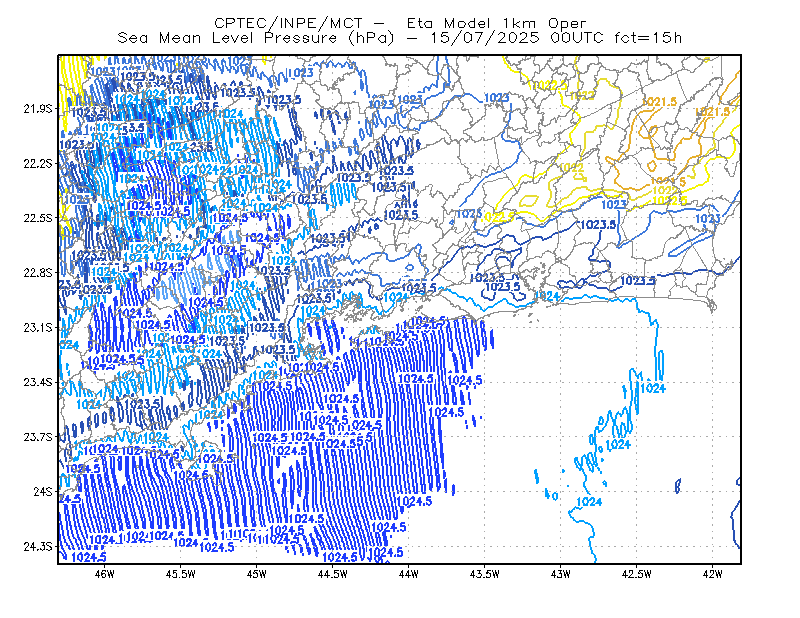The height and width of the screenshot is (618, 800).
Task: Click the '44.5W' longitude axis label
Action: [333, 574]
